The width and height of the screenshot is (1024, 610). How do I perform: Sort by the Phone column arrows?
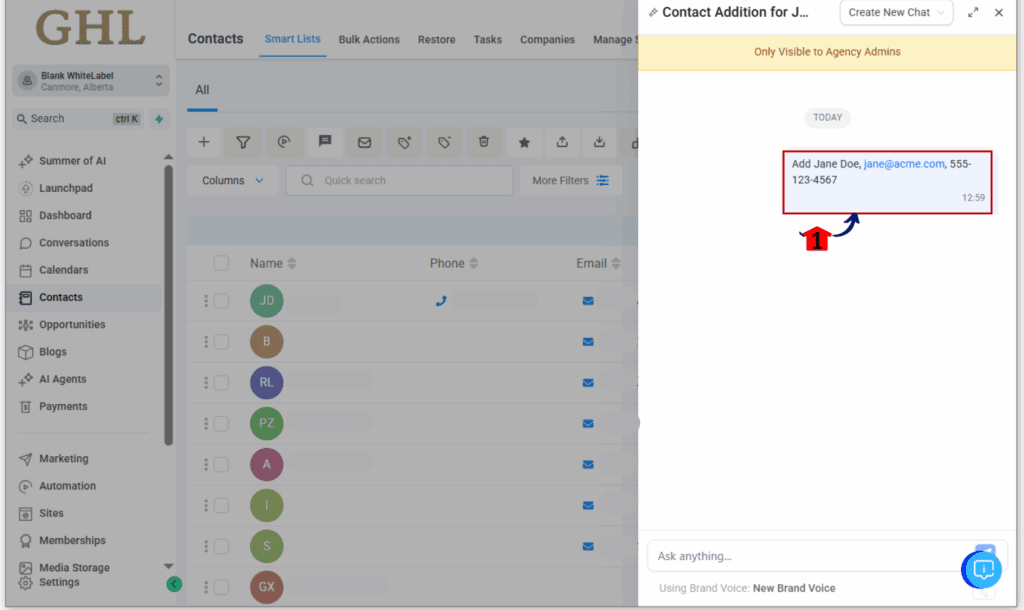click(x=473, y=263)
